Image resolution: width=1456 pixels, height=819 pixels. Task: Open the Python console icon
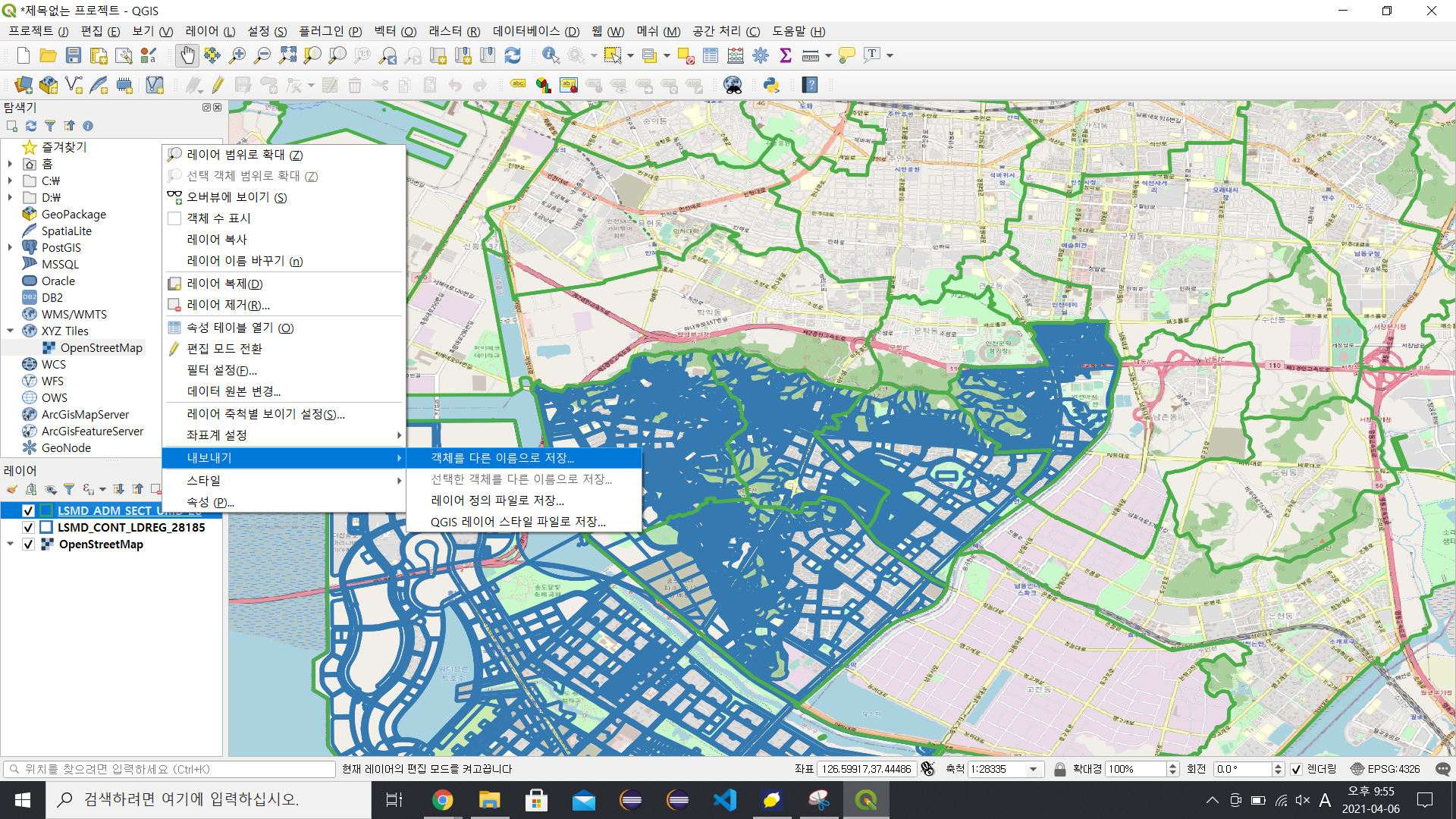771,85
